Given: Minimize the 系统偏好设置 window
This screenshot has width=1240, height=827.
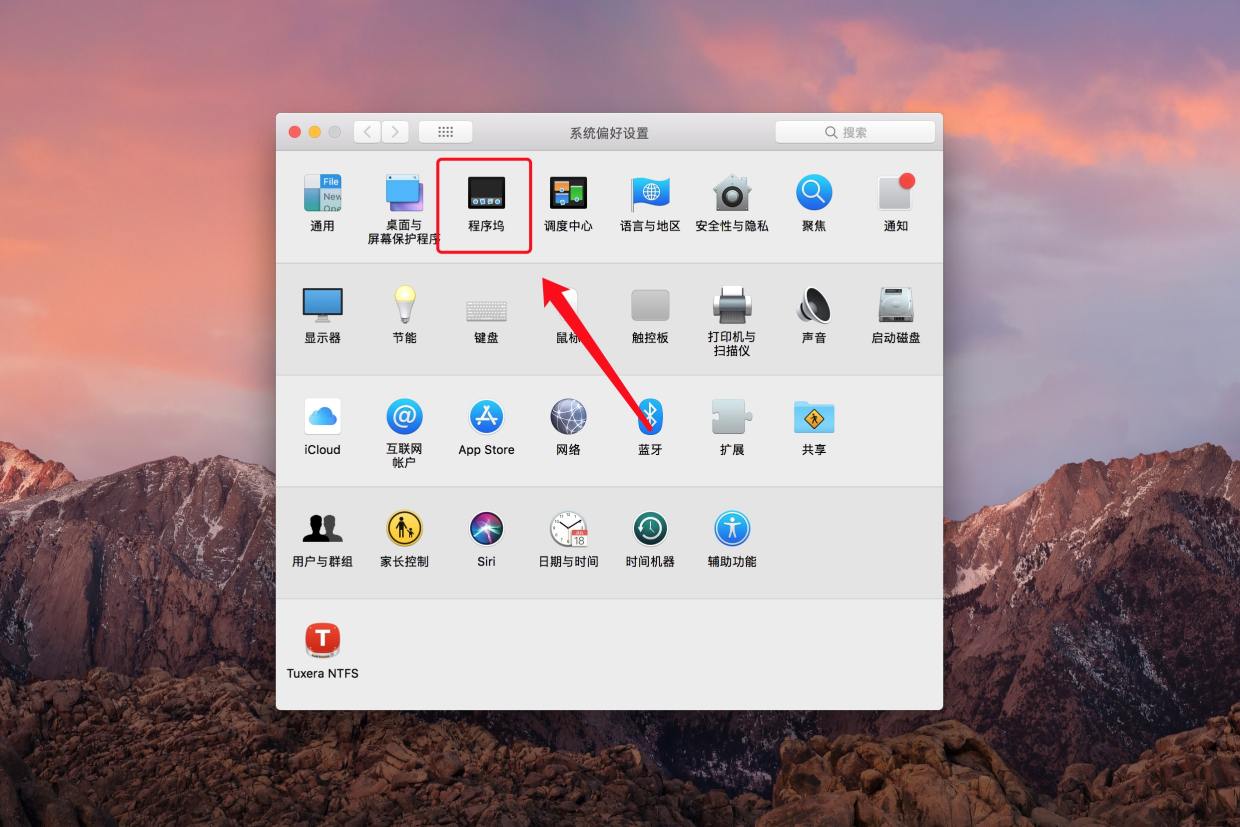Looking at the screenshot, I should pos(315,132).
